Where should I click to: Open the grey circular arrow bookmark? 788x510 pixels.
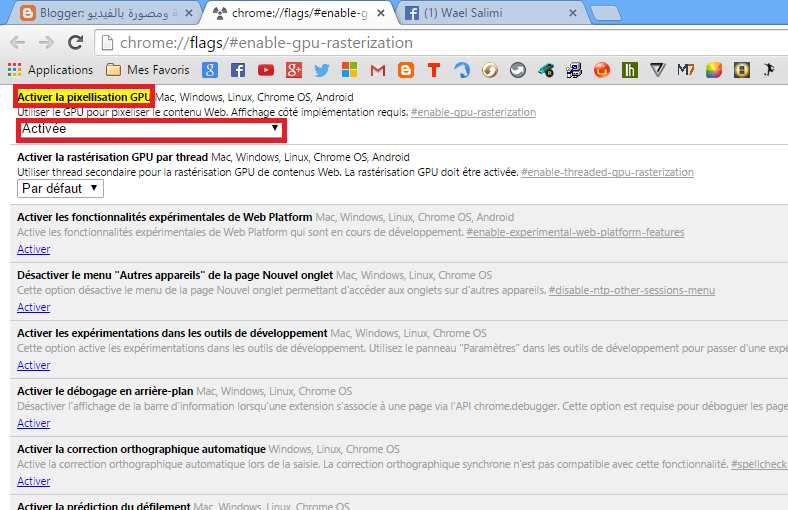[518, 70]
